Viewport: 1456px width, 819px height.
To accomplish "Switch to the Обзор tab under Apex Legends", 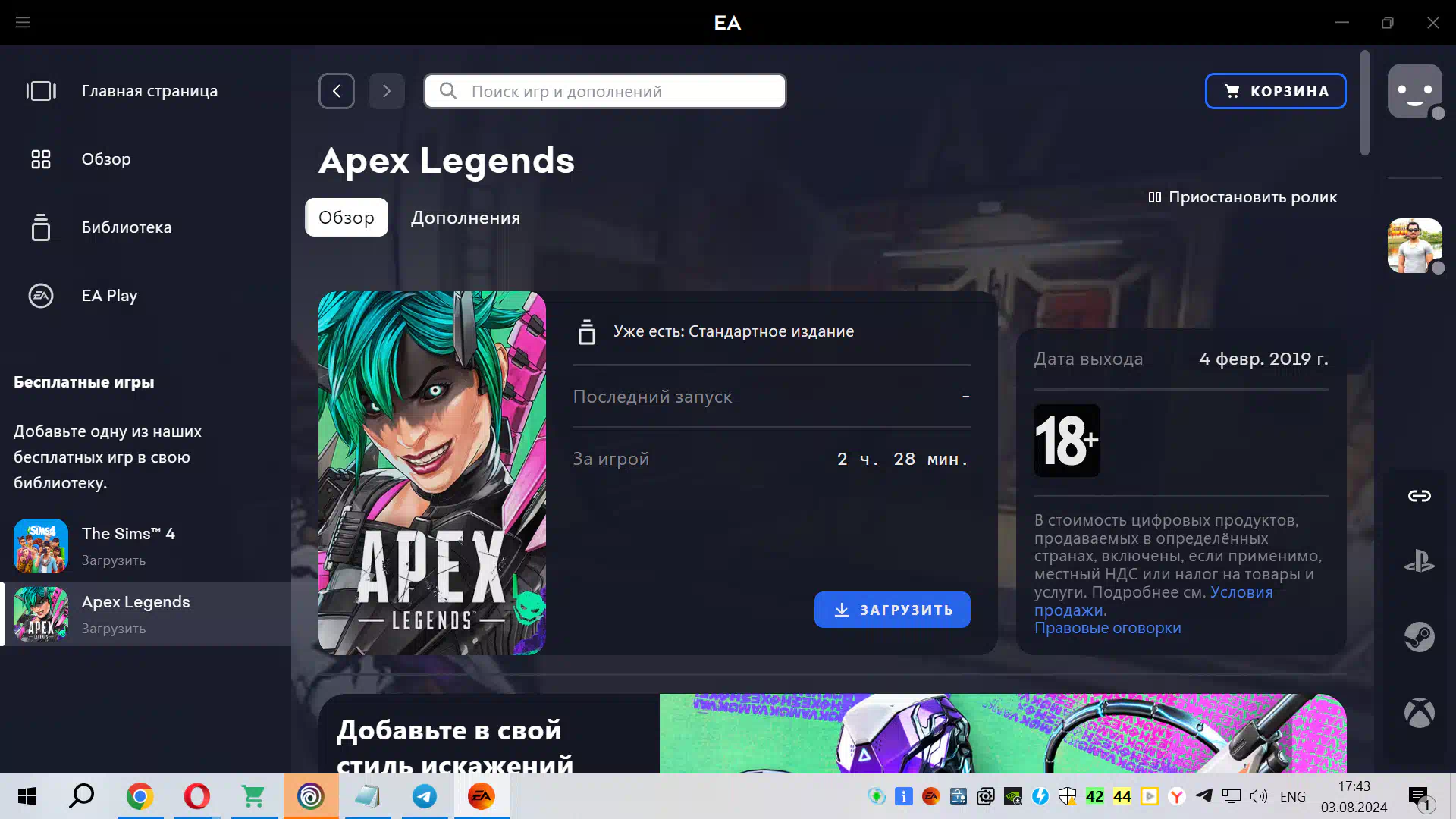I will click(347, 218).
